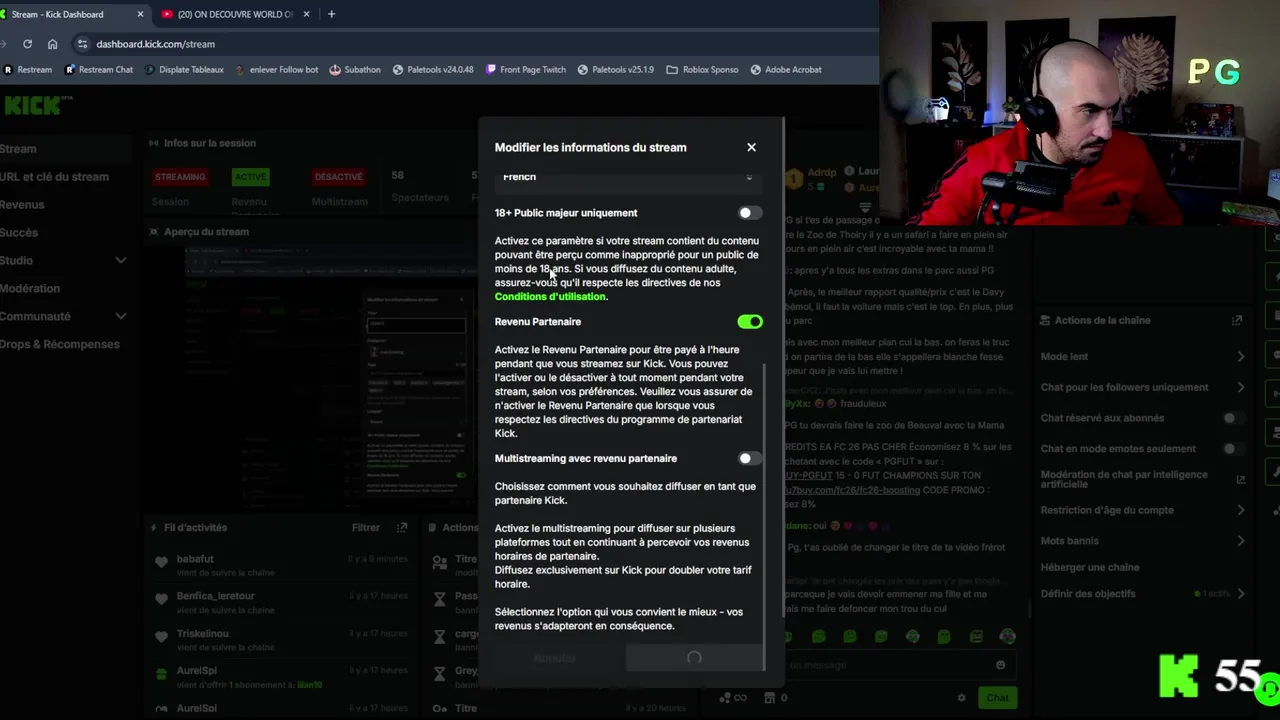Reload the browser page
This screenshot has height=720, width=1280.
(x=27, y=44)
